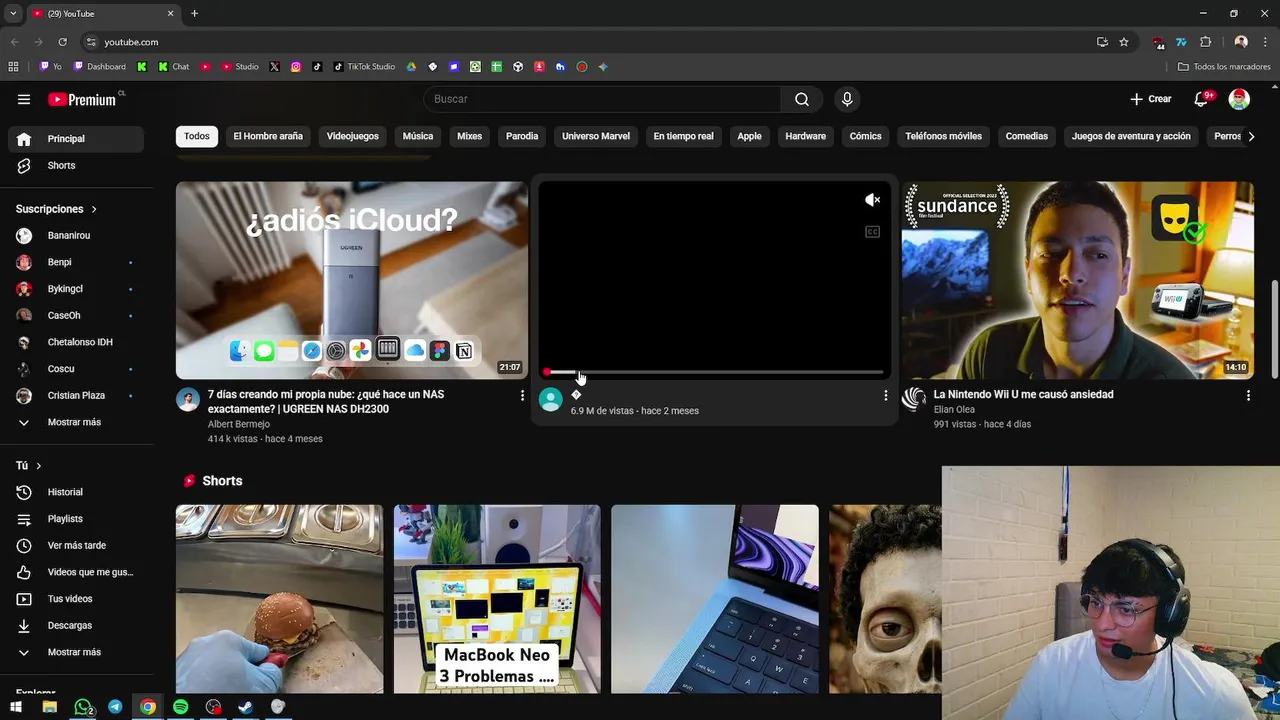1280x720 pixels.
Task: Open Descargas in the sidebar
Action: coord(76,625)
